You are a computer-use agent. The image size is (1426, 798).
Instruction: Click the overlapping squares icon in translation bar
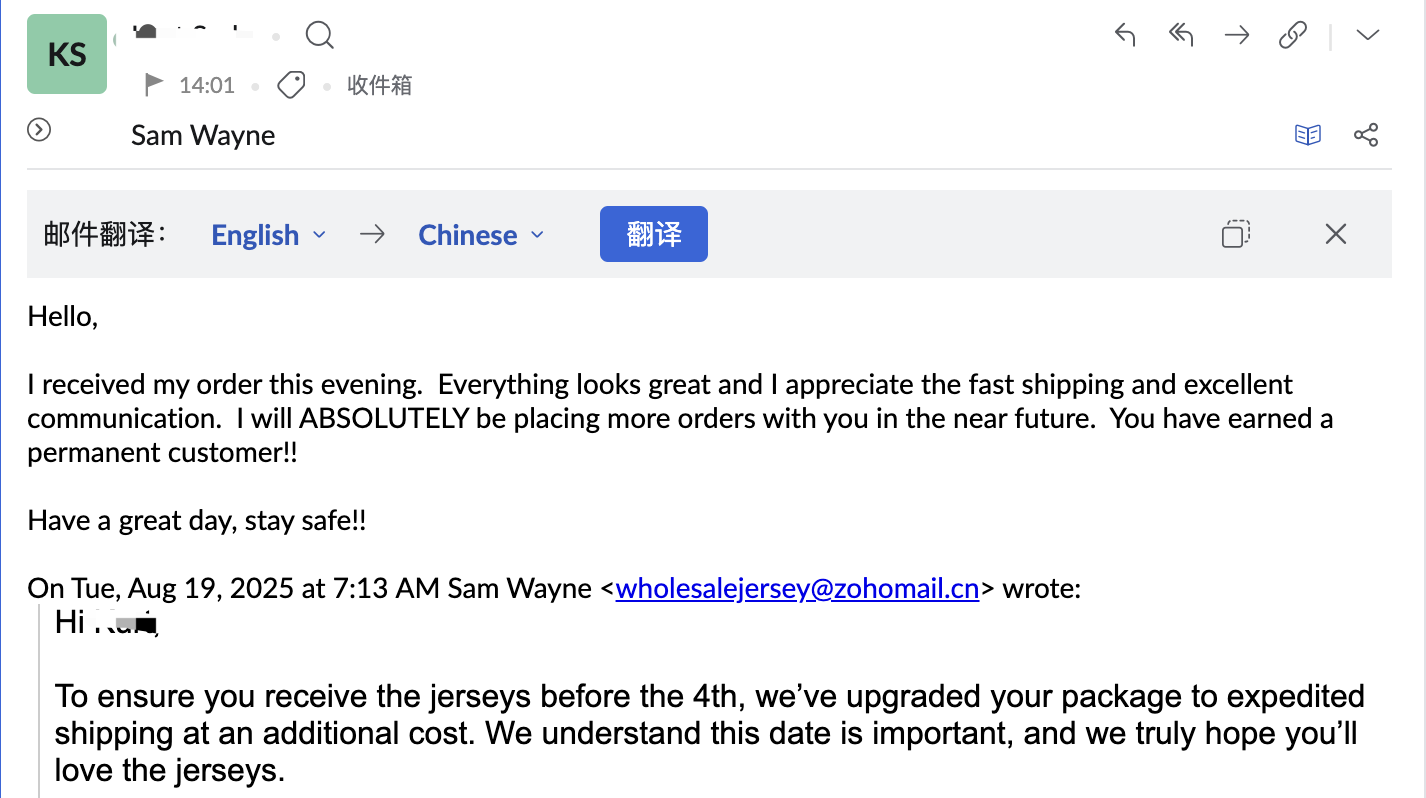(1236, 234)
